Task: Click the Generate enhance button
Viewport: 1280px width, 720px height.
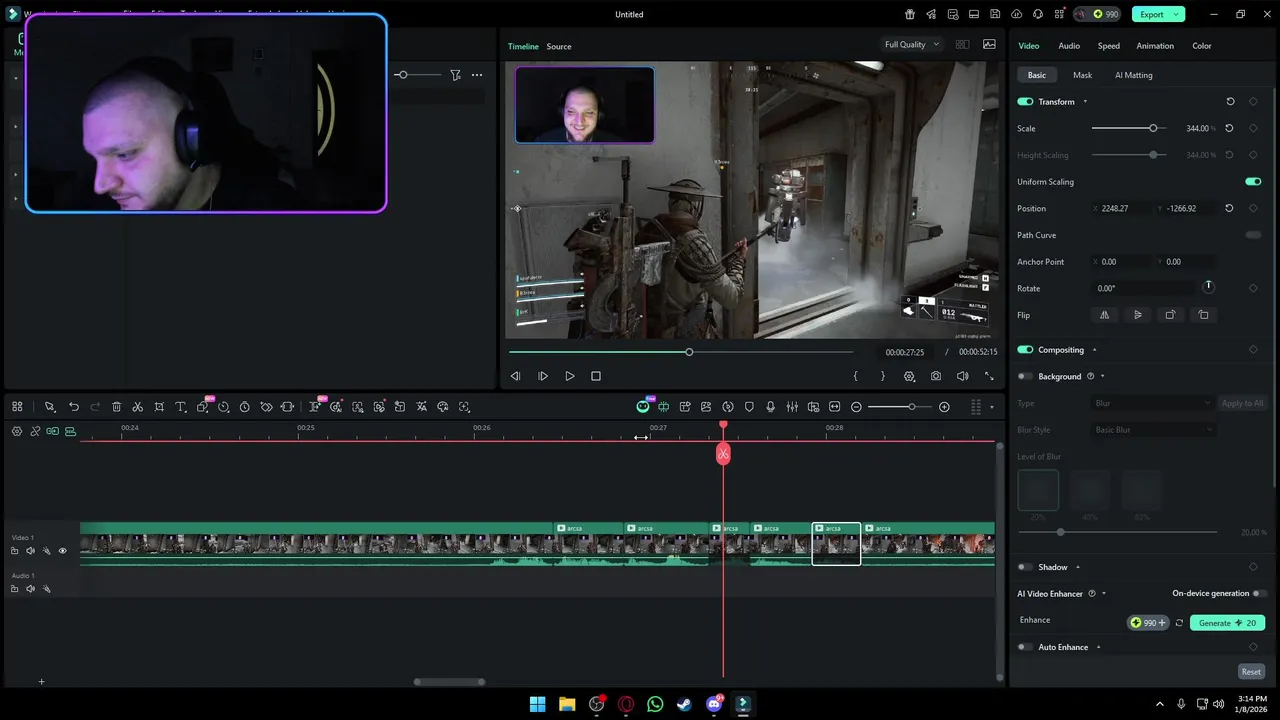Action: click(1227, 623)
